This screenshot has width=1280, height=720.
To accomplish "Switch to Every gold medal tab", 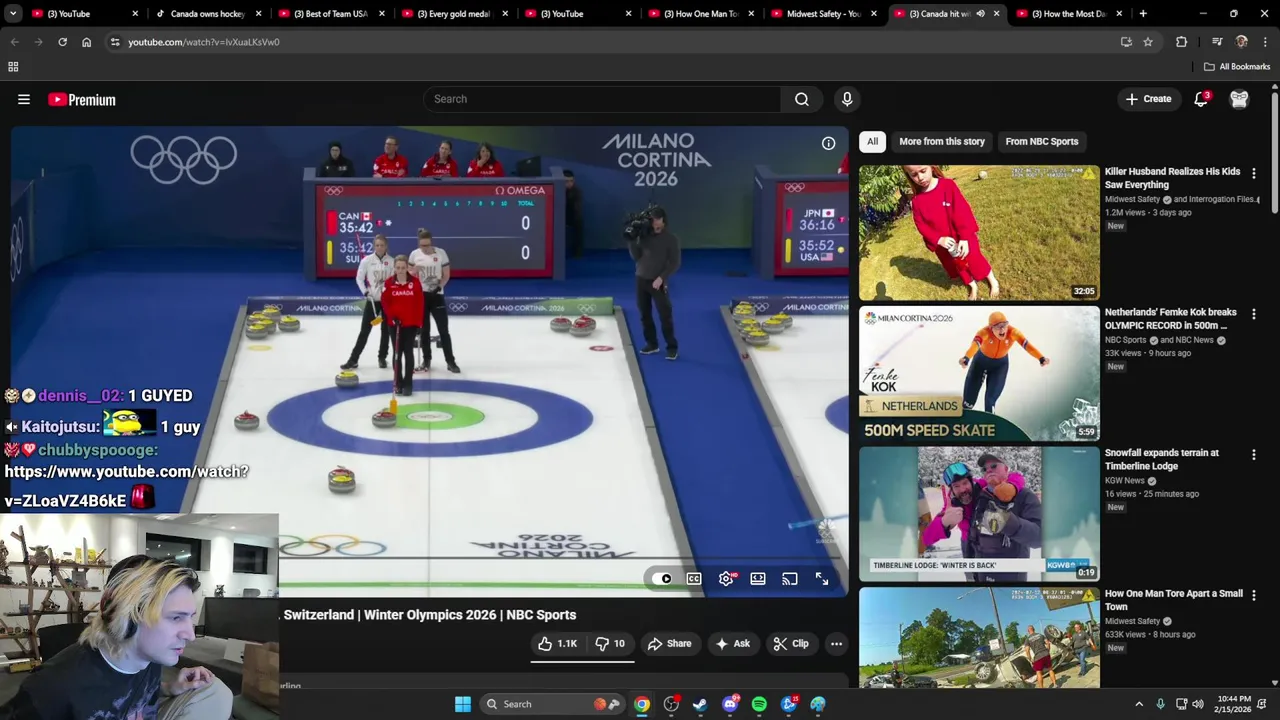I will click(x=455, y=14).
